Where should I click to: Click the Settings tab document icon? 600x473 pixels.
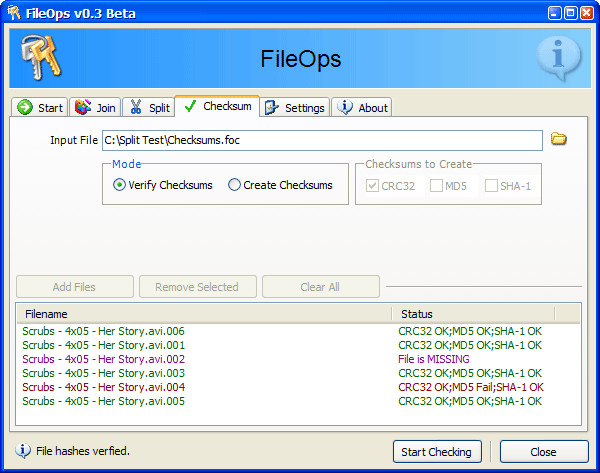[271, 108]
